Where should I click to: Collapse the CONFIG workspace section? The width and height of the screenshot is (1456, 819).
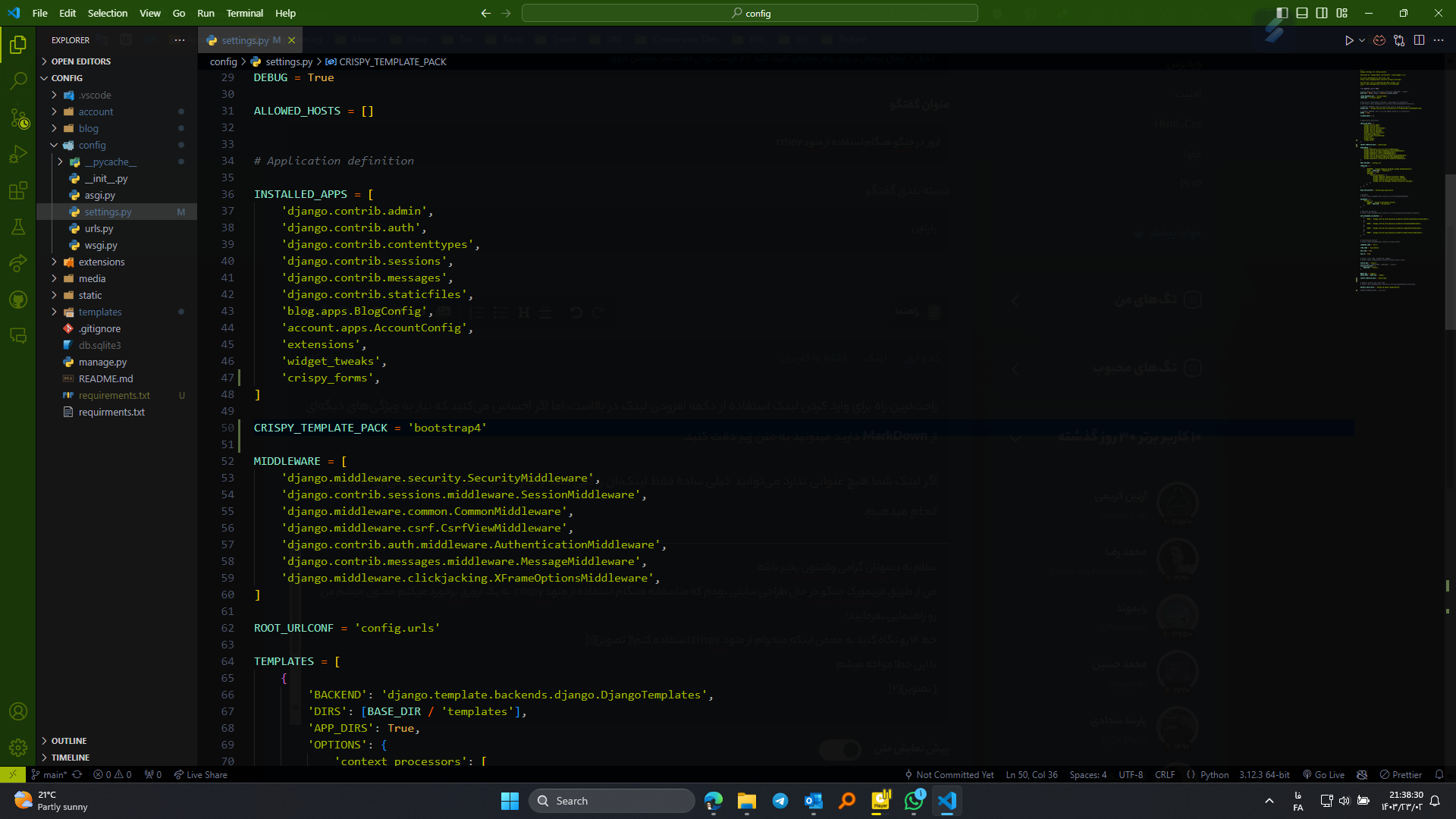tap(117, 78)
